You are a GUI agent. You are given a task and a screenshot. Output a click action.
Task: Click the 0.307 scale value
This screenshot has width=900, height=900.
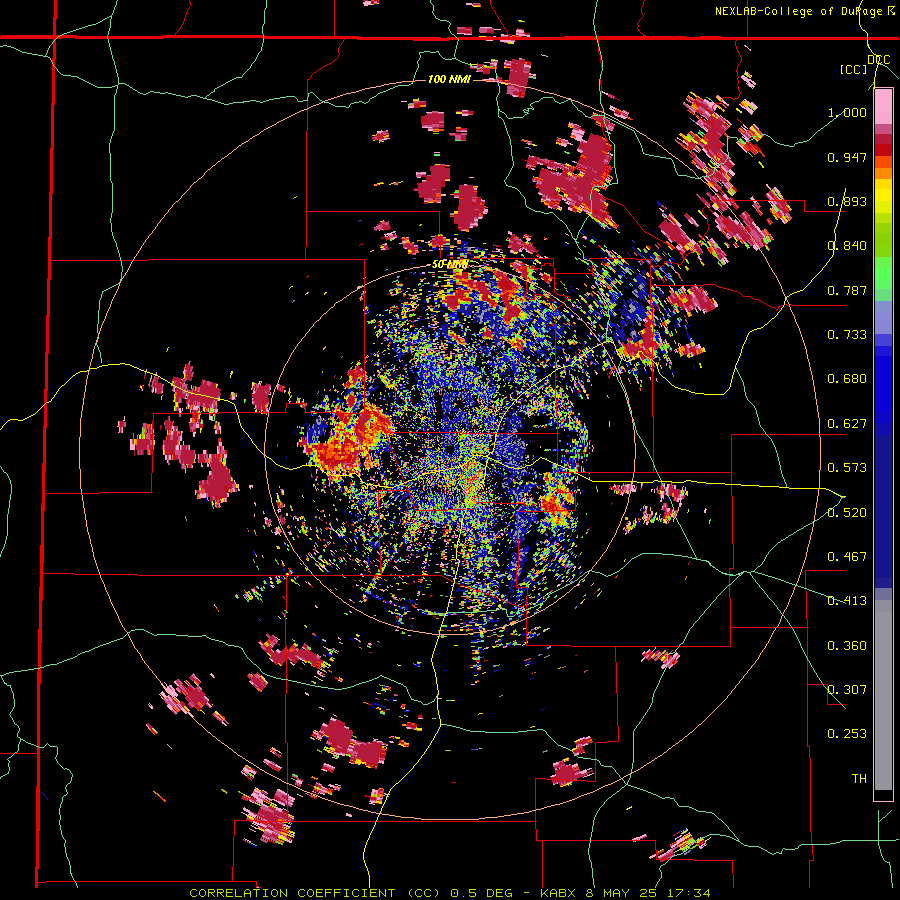[x=847, y=690]
